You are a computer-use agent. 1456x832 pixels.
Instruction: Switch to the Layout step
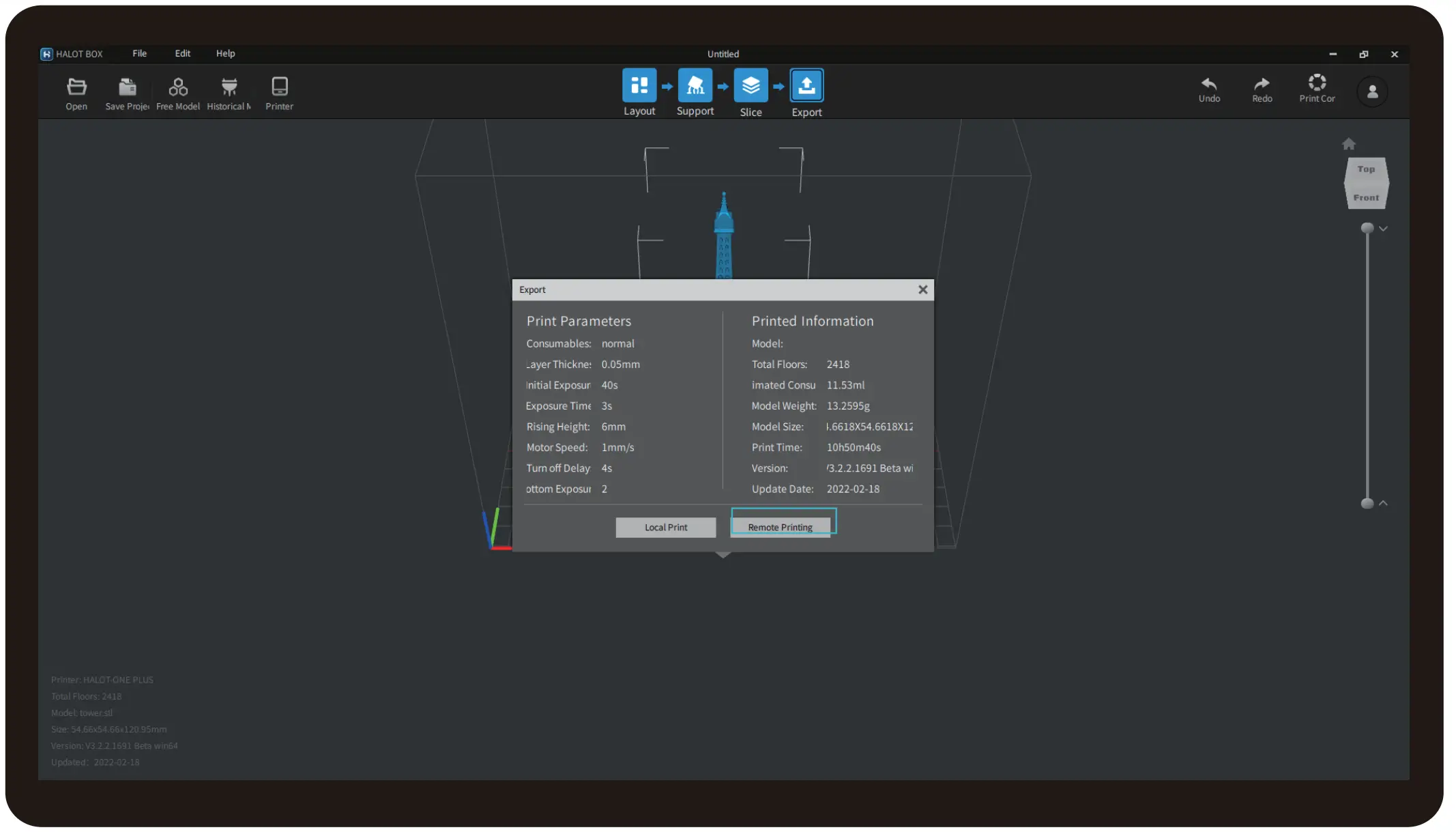point(639,85)
